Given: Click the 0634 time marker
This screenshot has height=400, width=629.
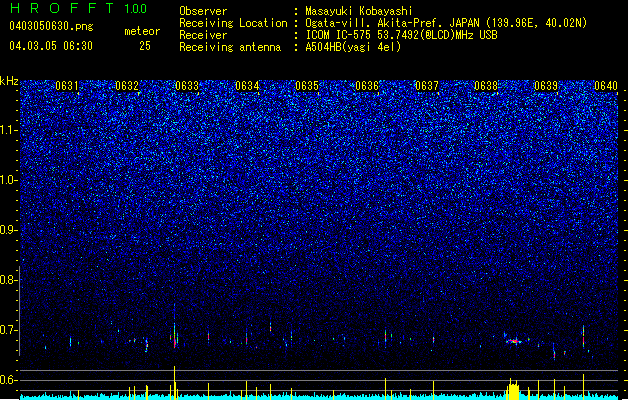Looking at the screenshot, I should click(x=247, y=86).
